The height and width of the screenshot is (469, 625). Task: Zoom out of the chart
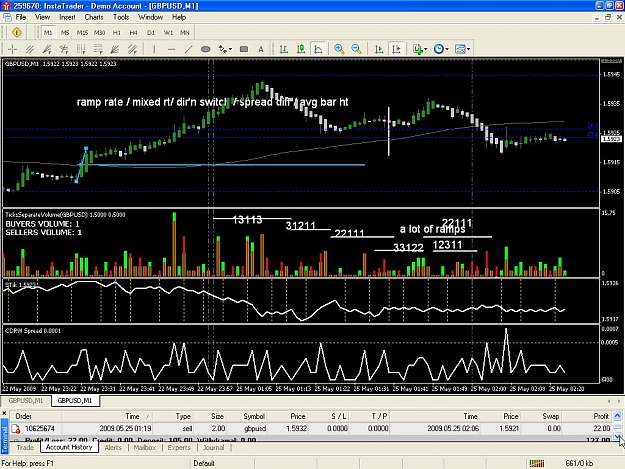tap(356, 49)
